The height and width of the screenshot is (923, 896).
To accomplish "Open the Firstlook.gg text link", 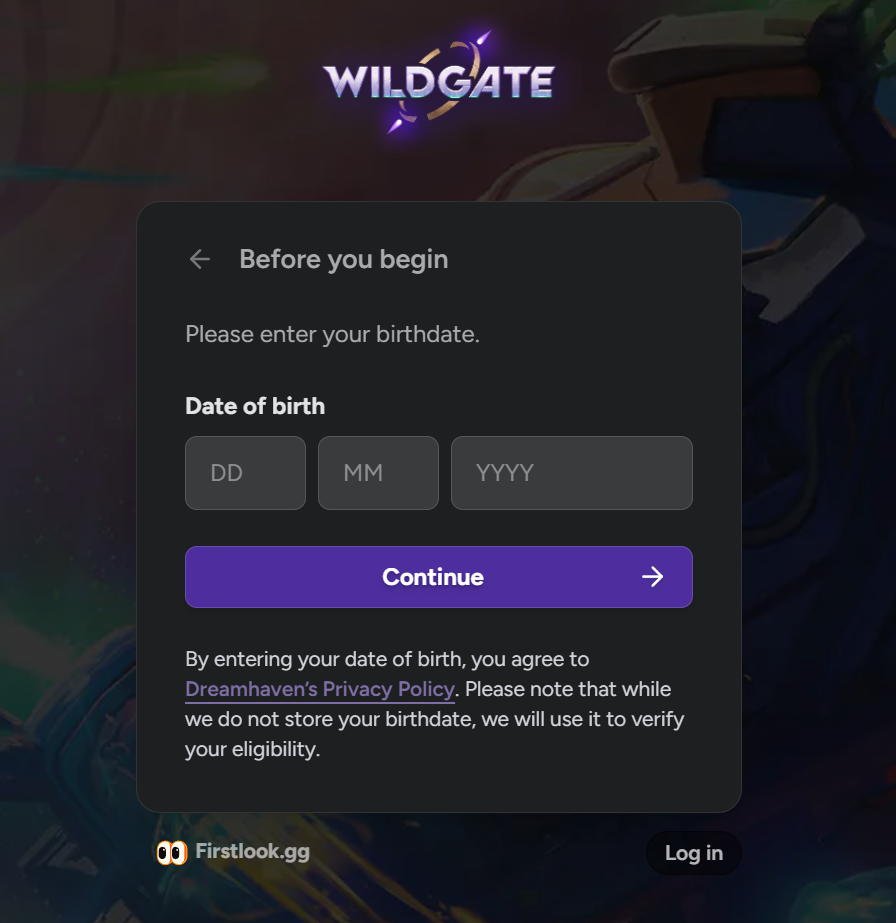I will click(253, 851).
